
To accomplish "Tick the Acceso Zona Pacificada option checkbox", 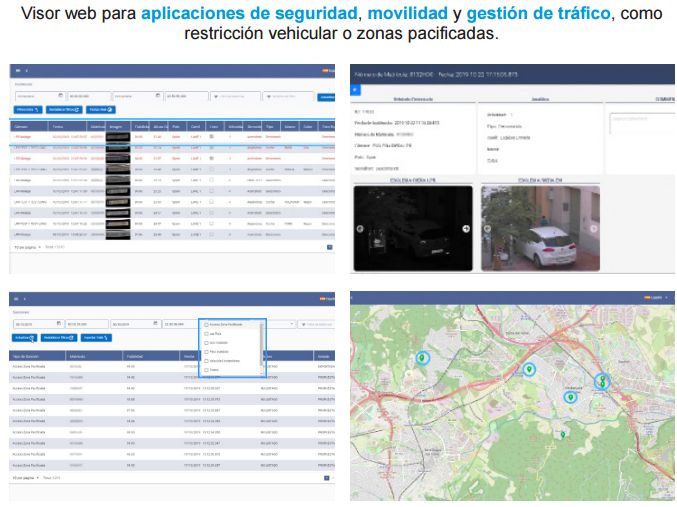I will click(x=206, y=324).
